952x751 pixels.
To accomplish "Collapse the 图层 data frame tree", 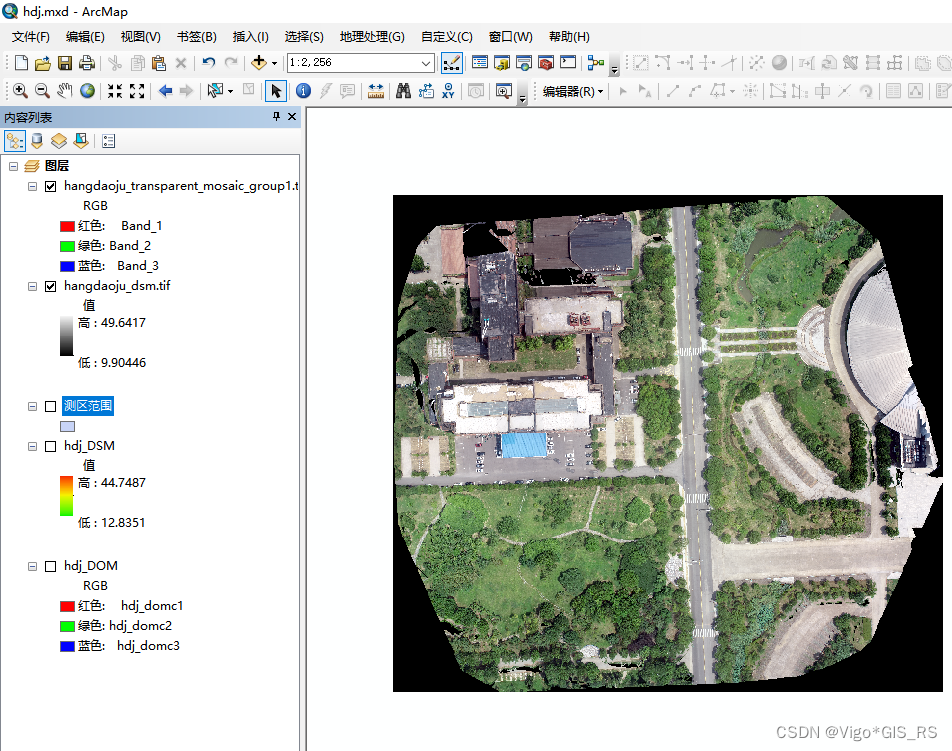I will [x=13, y=166].
